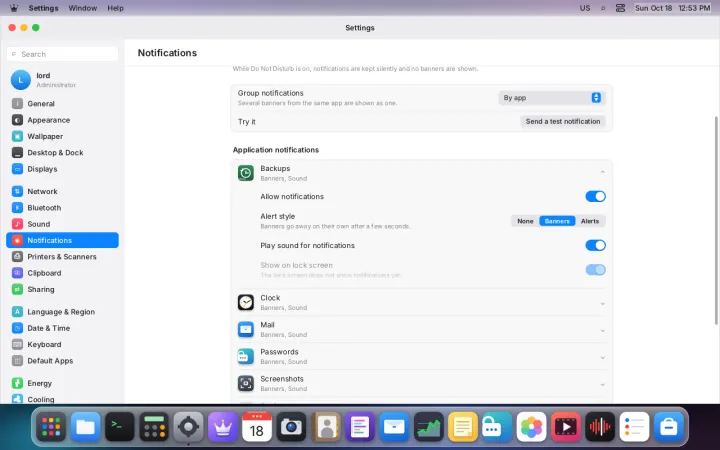Open the Settings menu in menu bar
Viewport: 720px width, 450px height.
click(43, 8)
